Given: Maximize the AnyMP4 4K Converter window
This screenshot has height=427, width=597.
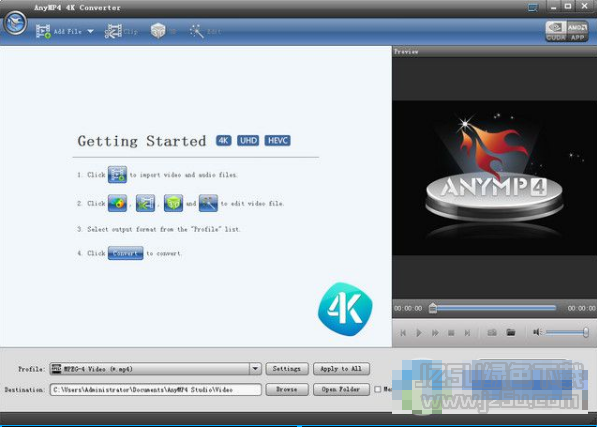Looking at the screenshot, I should 568,6.
